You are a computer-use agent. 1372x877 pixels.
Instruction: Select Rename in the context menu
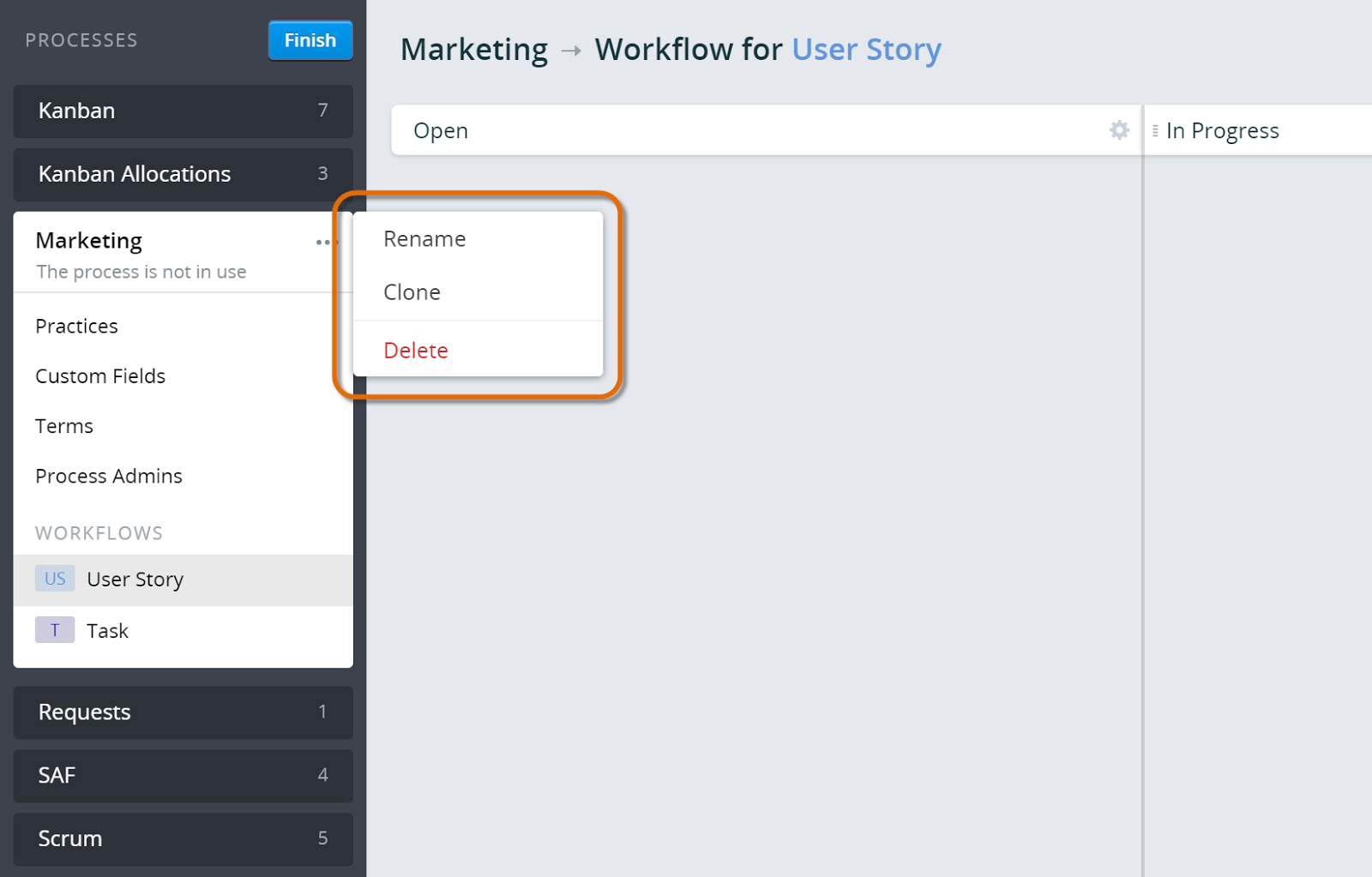pos(424,238)
